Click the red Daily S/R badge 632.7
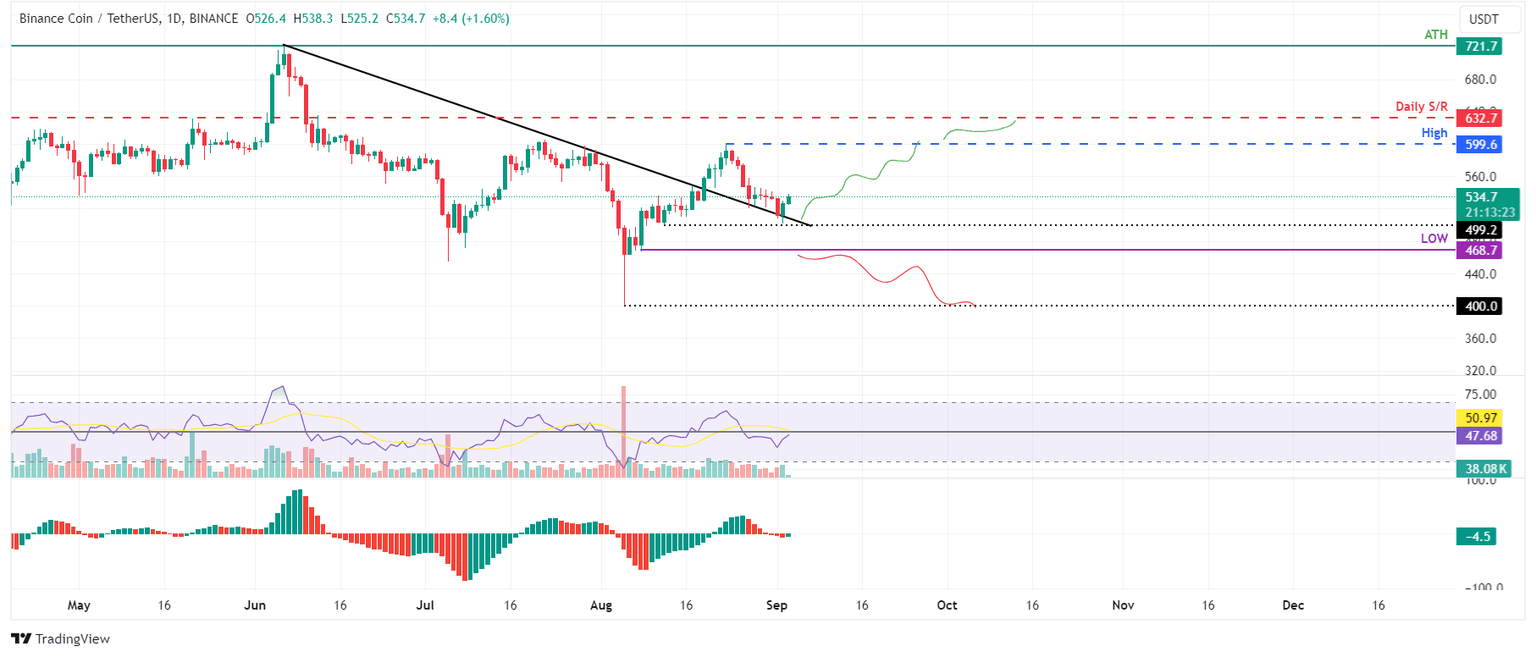 tap(1479, 118)
